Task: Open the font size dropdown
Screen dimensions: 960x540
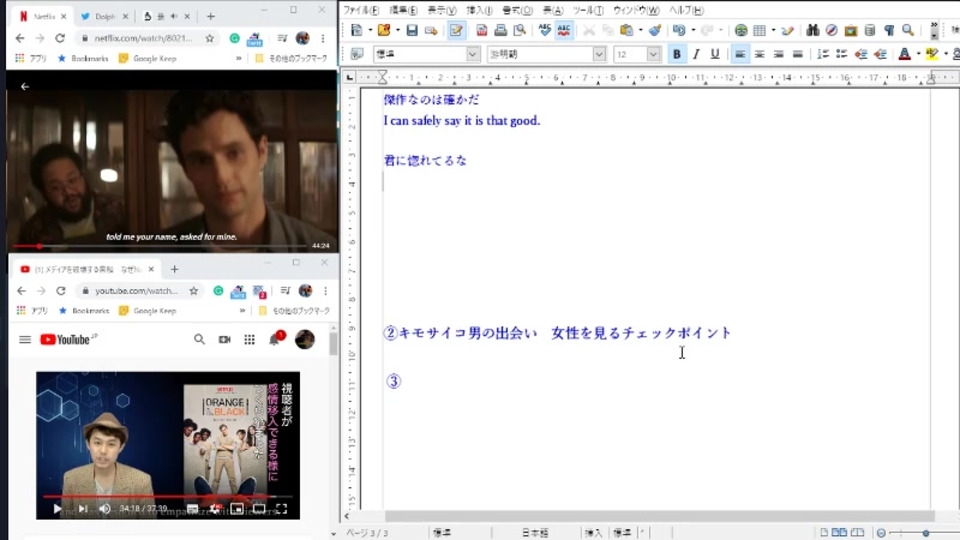Action: pos(654,54)
